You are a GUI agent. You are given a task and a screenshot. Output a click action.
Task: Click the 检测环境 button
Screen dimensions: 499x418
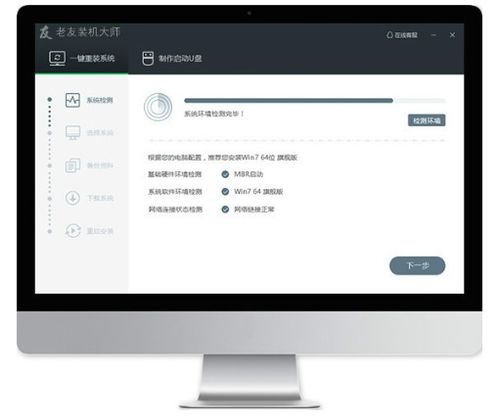pos(426,120)
